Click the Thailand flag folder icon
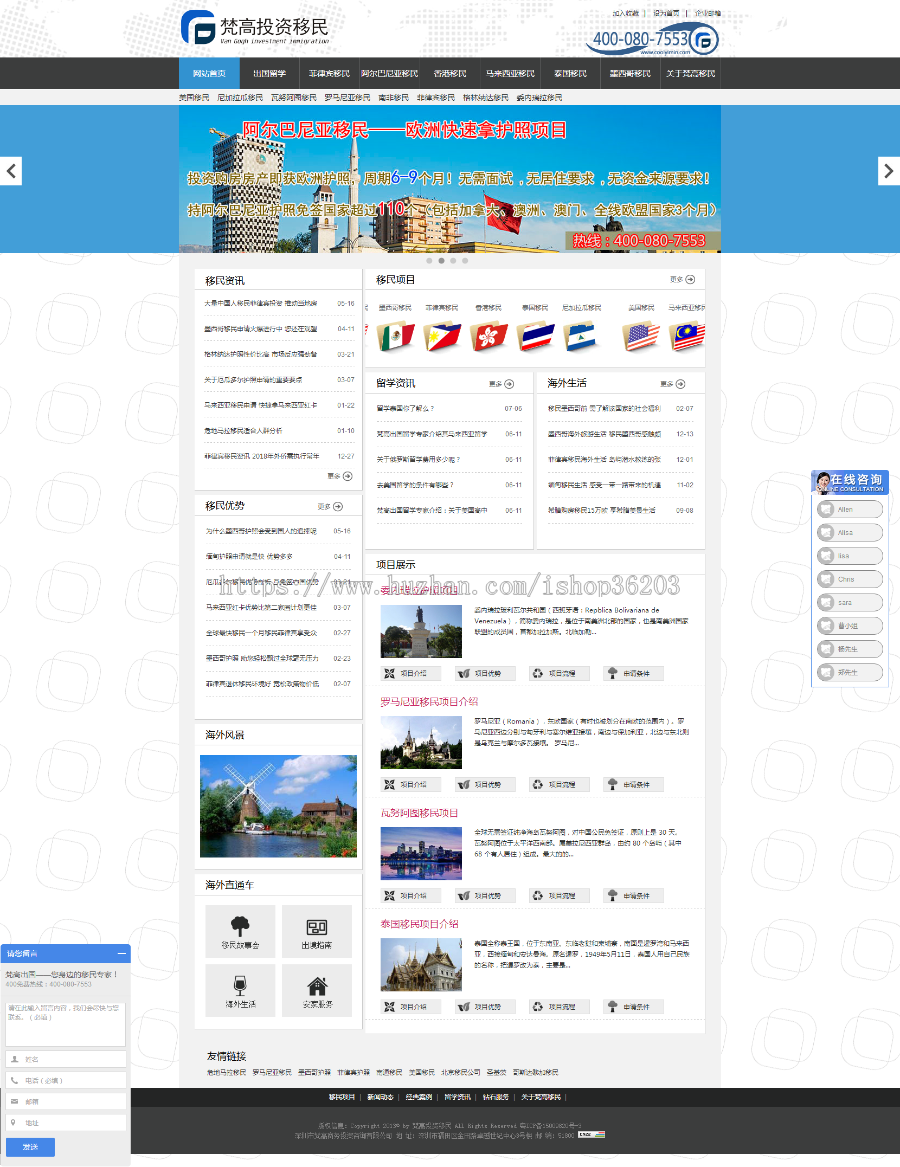The image size is (900, 1167). coord(536,337)
